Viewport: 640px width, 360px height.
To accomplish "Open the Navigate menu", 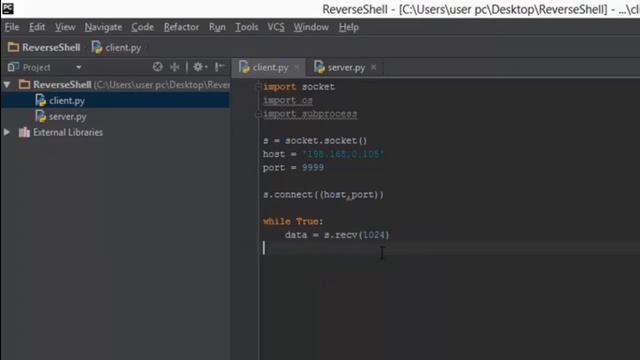I will [103, 27].
